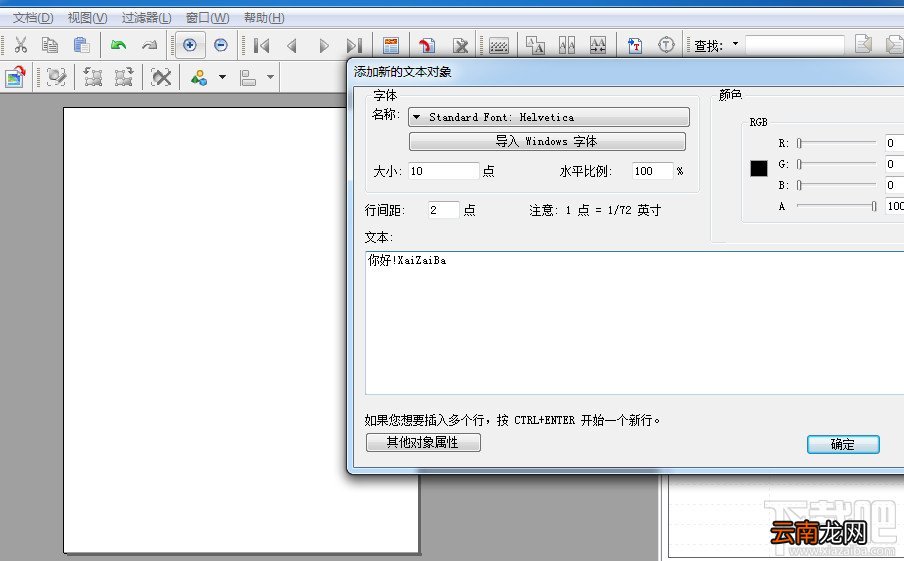Click the orange page layout icon

coord(391,46)
